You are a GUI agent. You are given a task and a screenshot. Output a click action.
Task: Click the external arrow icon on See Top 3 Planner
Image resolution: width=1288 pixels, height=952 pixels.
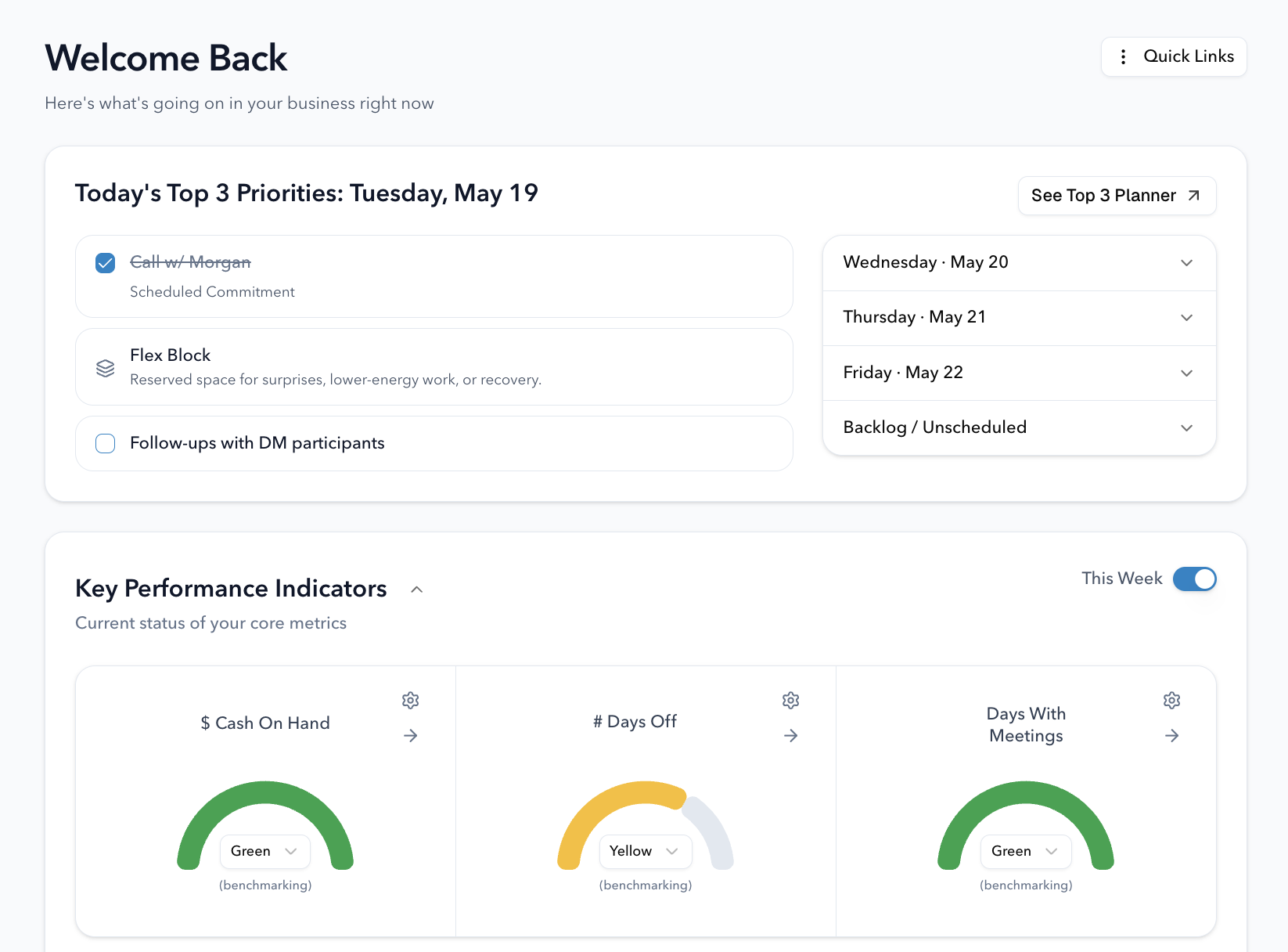tap(1193, 196)
